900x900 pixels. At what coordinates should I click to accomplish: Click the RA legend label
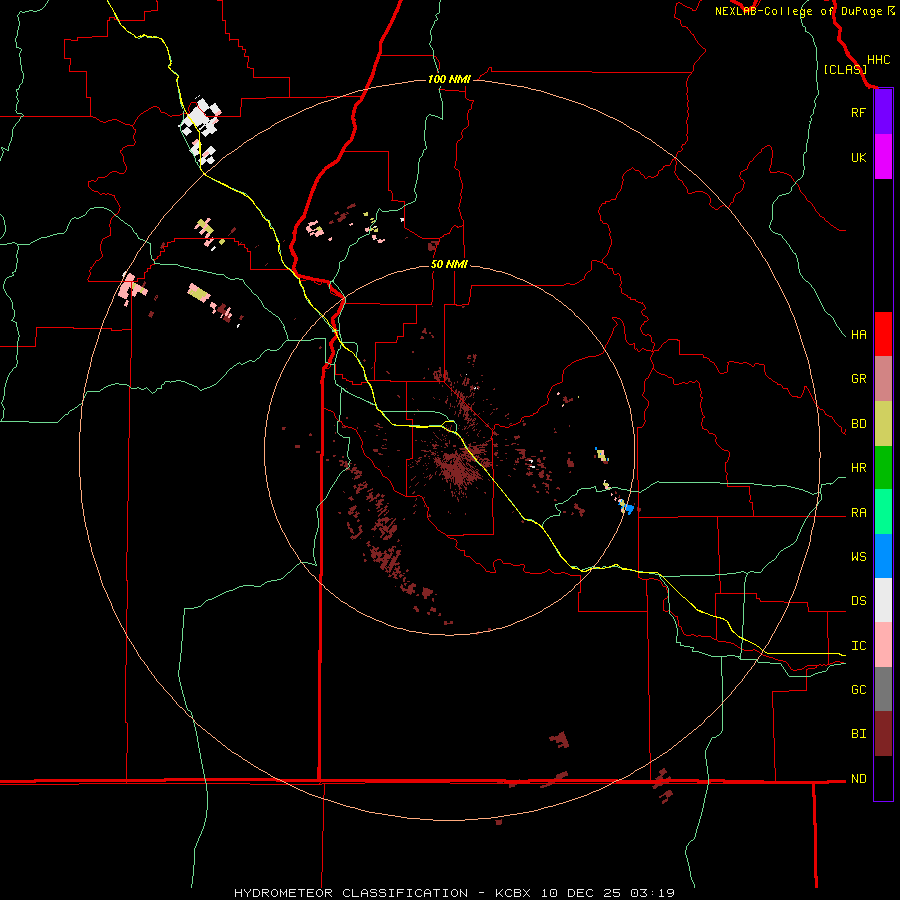coord(858,513)
